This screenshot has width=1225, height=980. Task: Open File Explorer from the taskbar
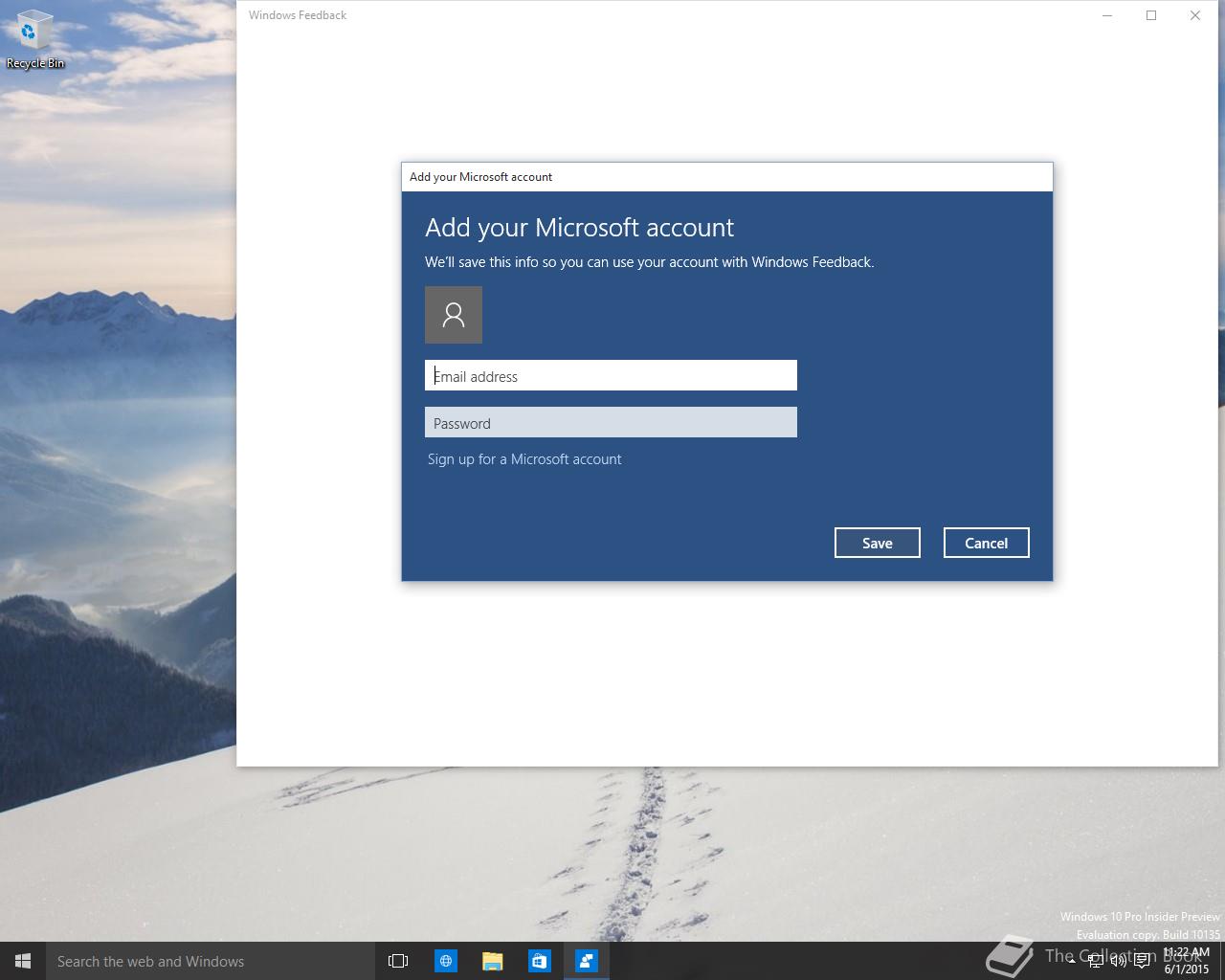(493, 961)
